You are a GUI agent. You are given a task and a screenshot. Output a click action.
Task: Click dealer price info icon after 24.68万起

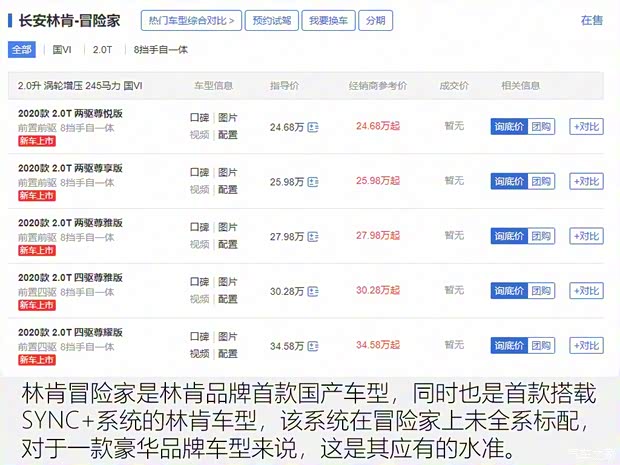(x=395, y=127)
